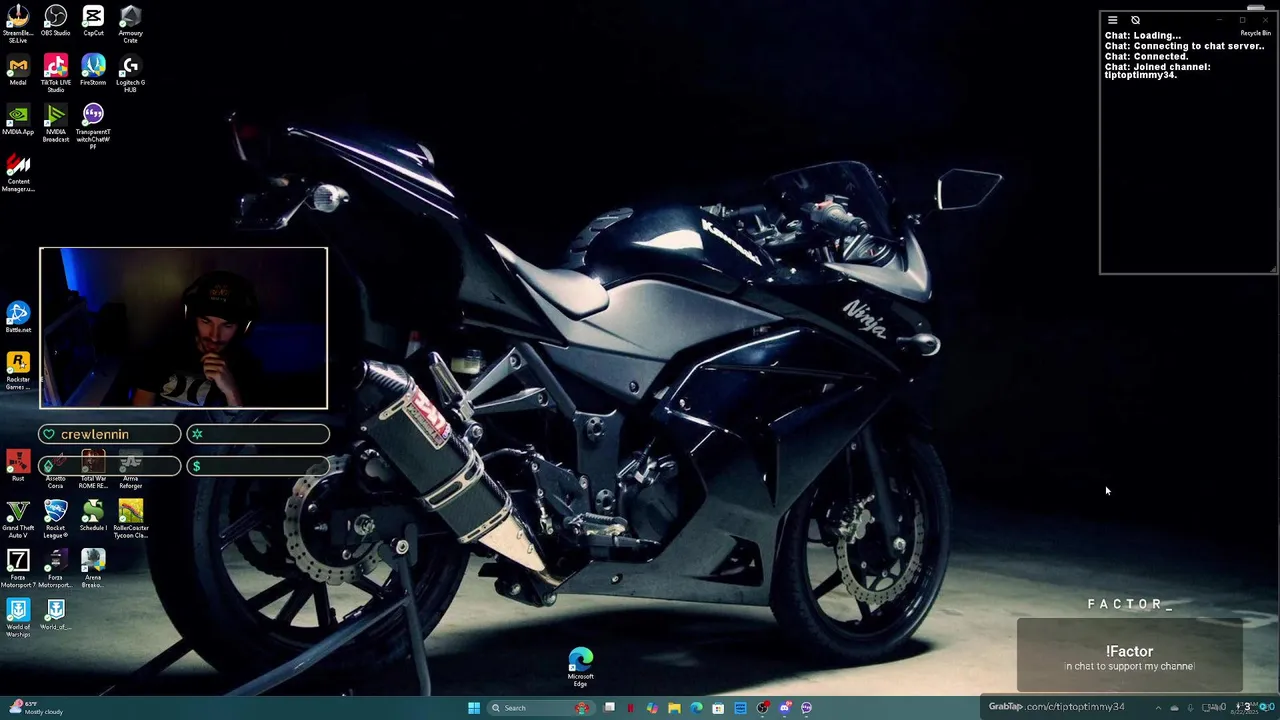Open TikTok LIVE Studio shortcut

[x=55, y=73]
